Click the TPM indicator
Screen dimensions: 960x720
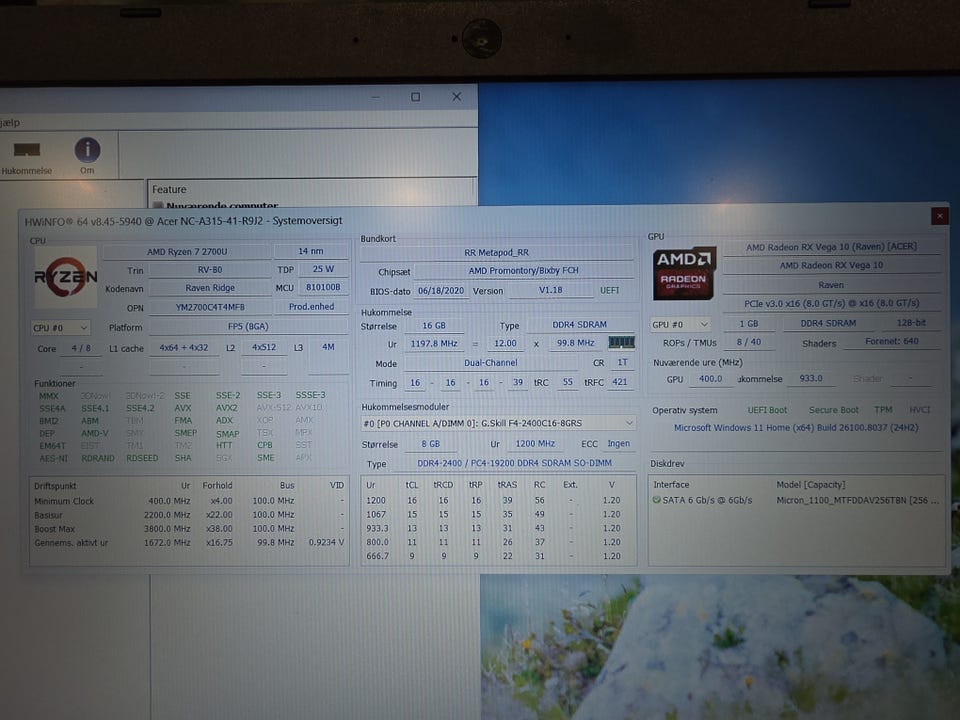click(883, 410)
